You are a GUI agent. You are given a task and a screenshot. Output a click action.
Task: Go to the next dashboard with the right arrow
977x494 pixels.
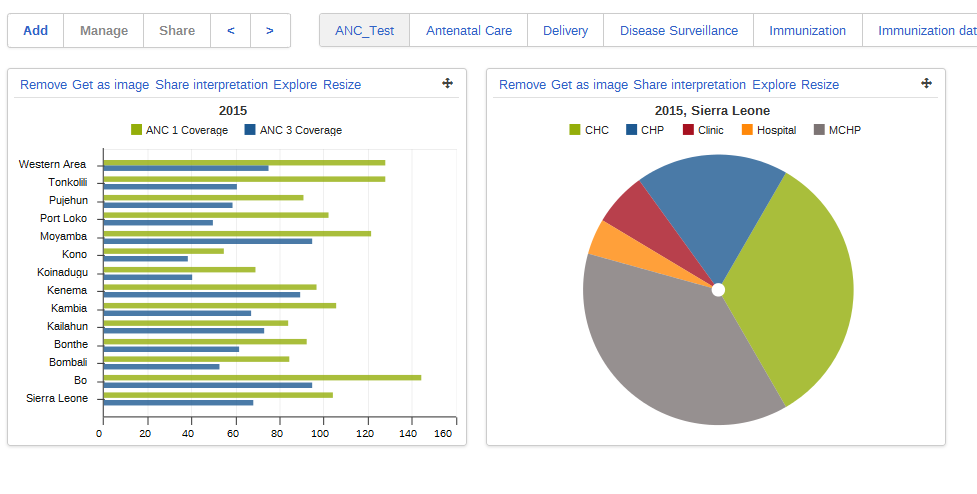point(270,31)
